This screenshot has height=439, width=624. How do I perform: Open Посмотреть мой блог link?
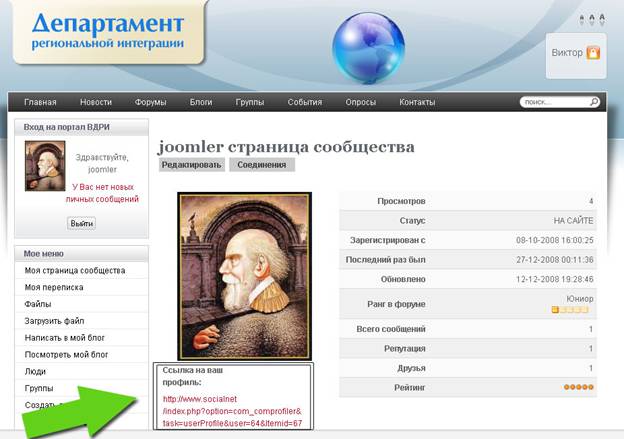point(66,355)
